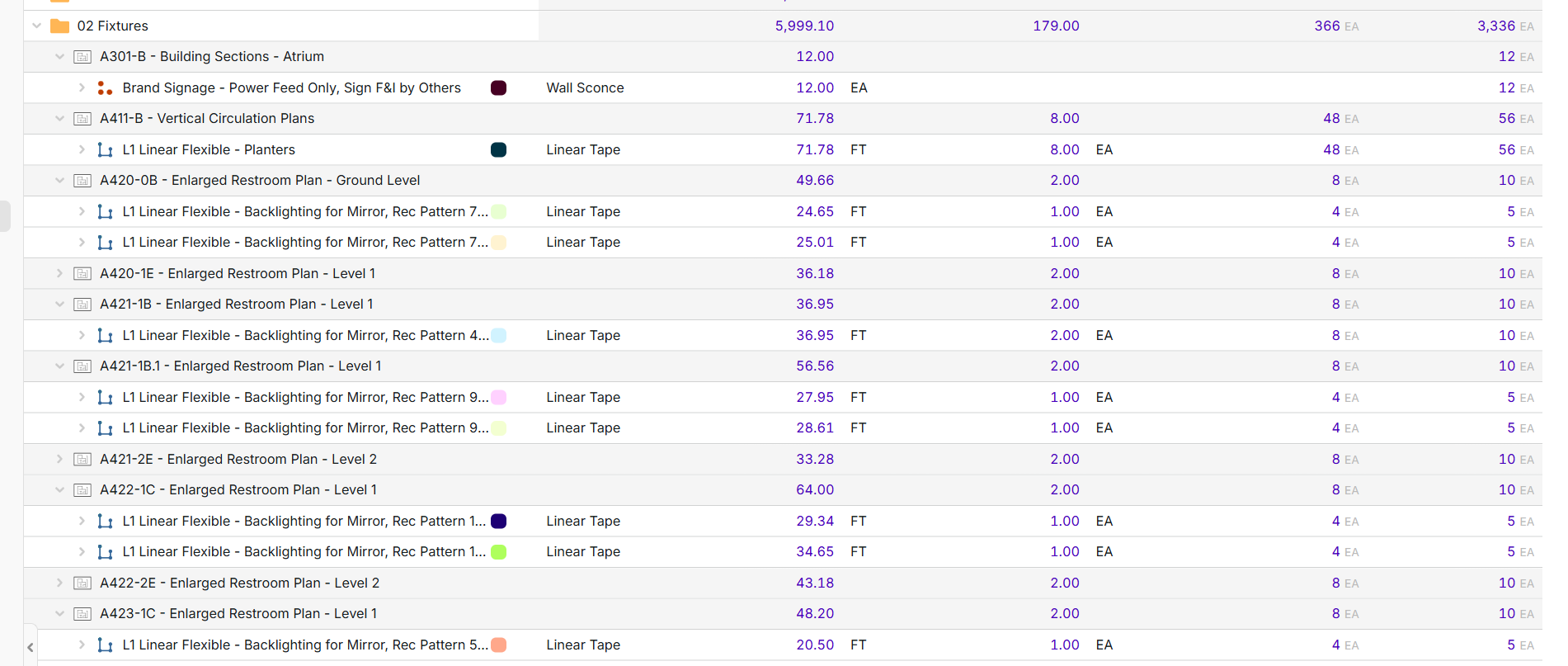This screenshot has height=666, width=1568.
Task: Expand the A420-1E Enlarged Restroom Plan row
Action: pyautogui.click(x=59, y=274)
